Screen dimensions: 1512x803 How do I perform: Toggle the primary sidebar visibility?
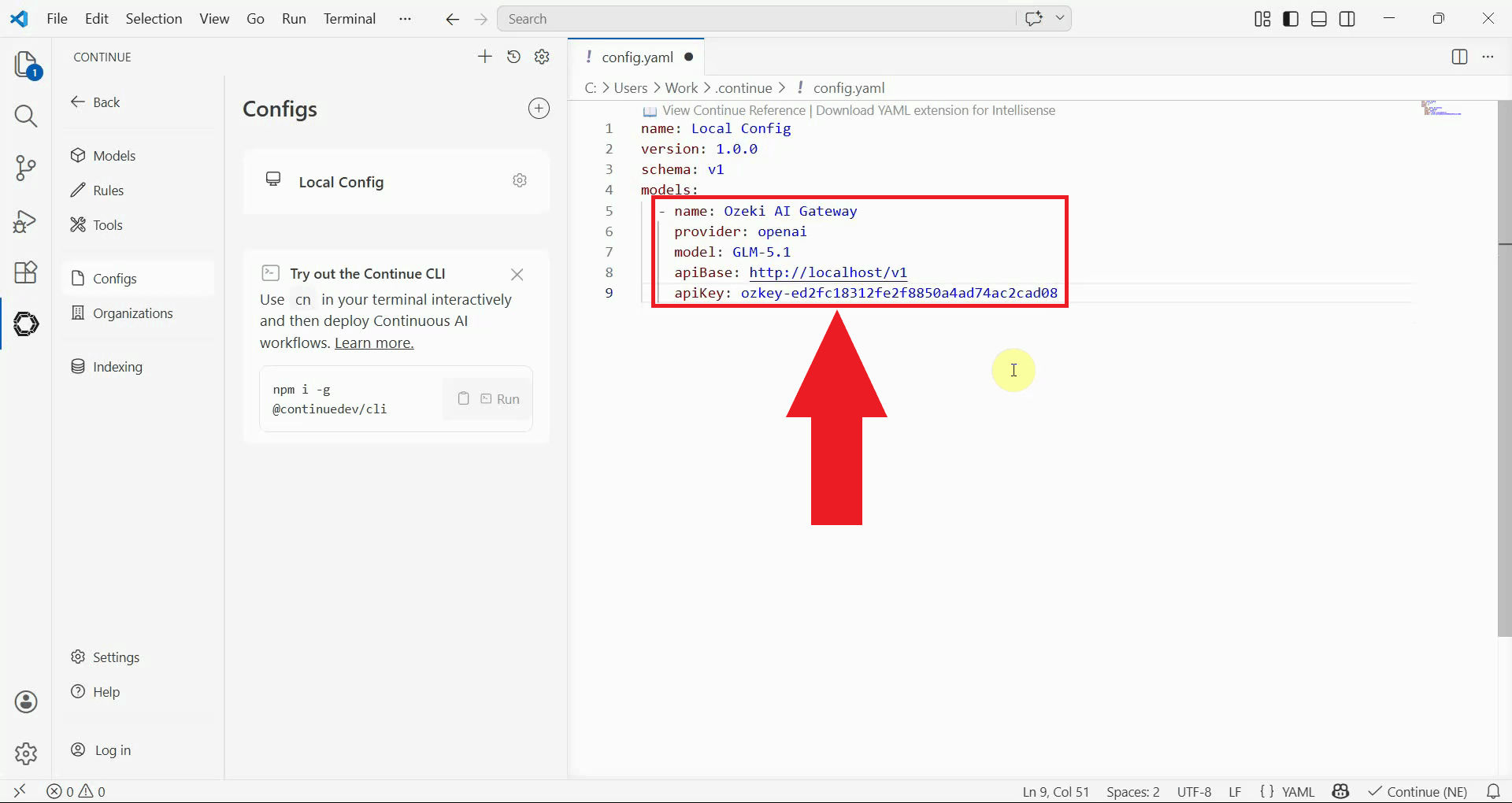click(1290, 18)
